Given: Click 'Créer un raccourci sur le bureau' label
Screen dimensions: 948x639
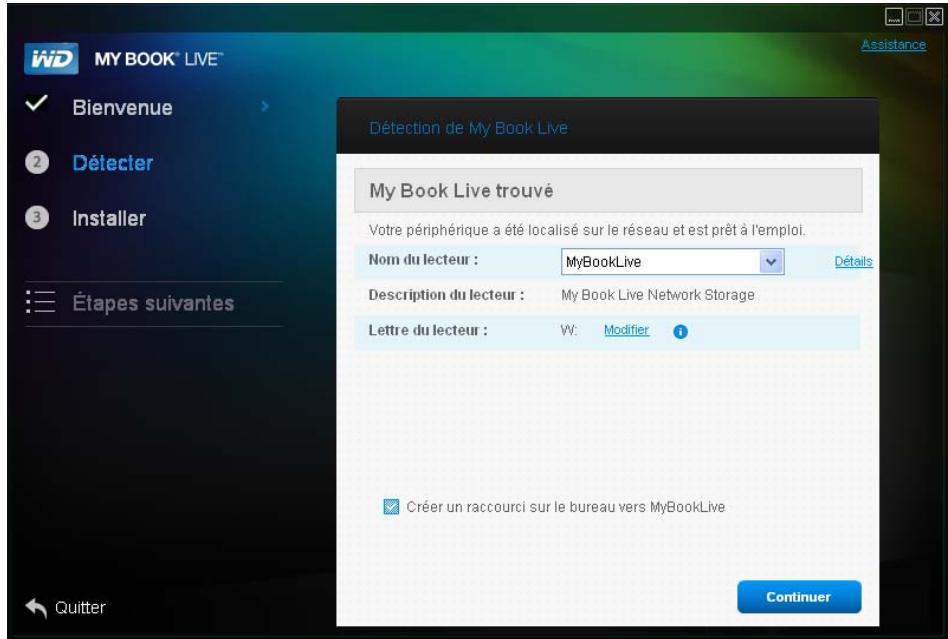Looking at the screenshot, I should click(x=565, y=507).
